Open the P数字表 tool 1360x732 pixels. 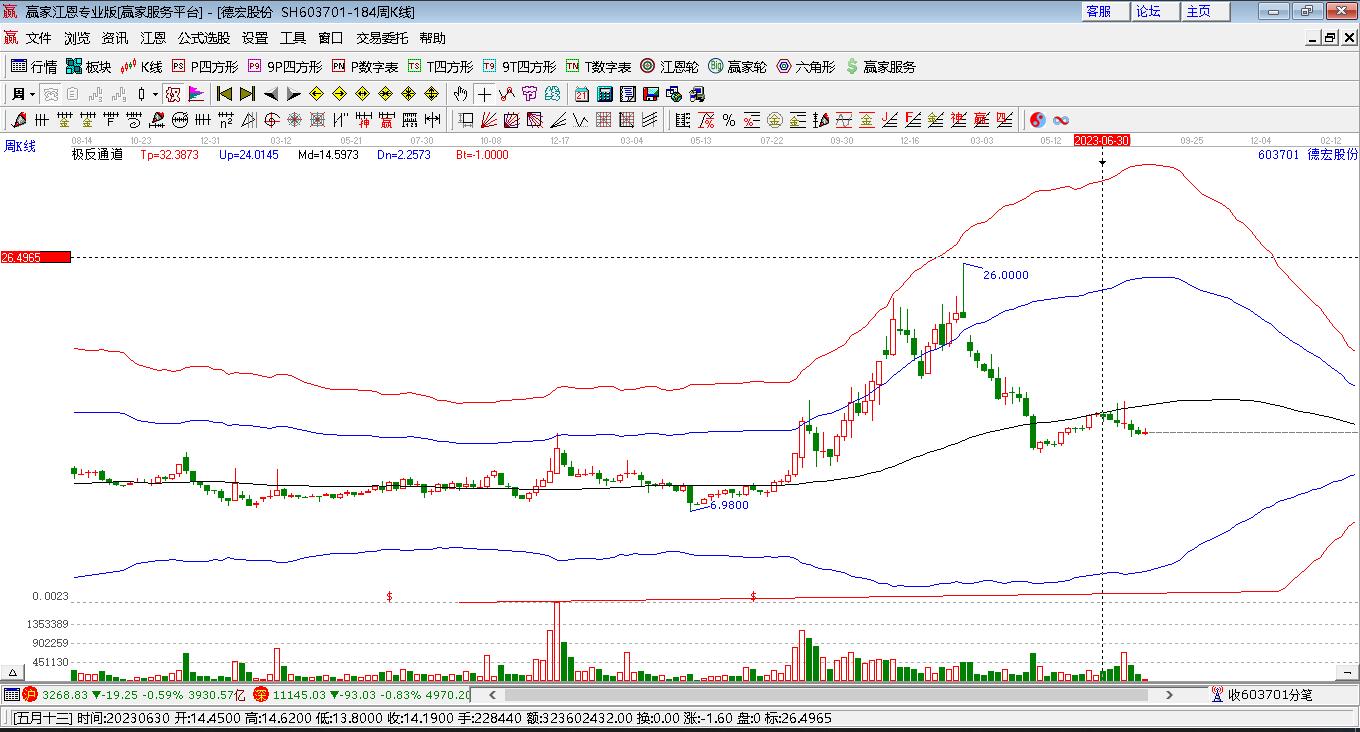[365, 67]
